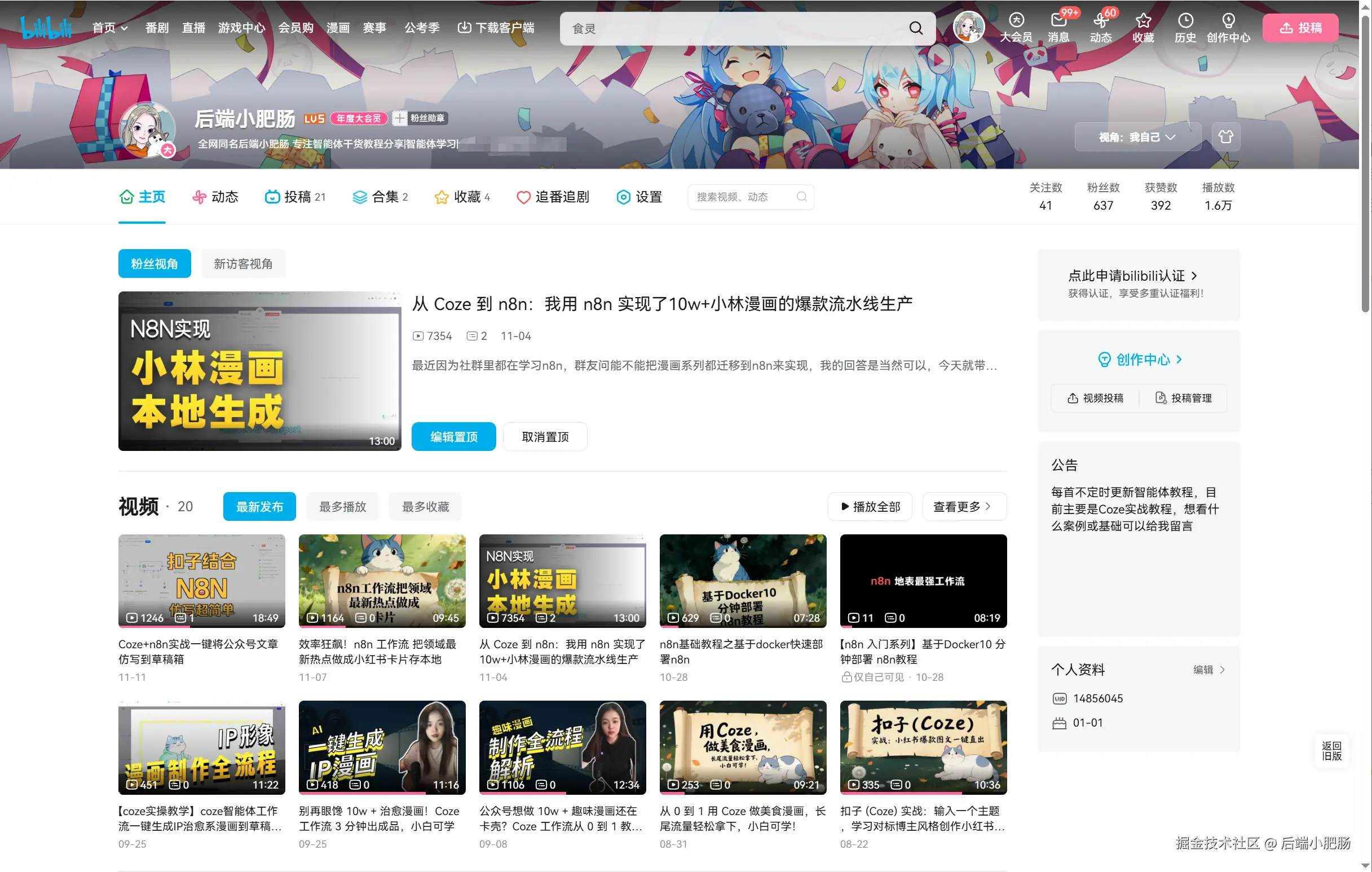Expand 查看更多 for the videos section

pos(964,506)
